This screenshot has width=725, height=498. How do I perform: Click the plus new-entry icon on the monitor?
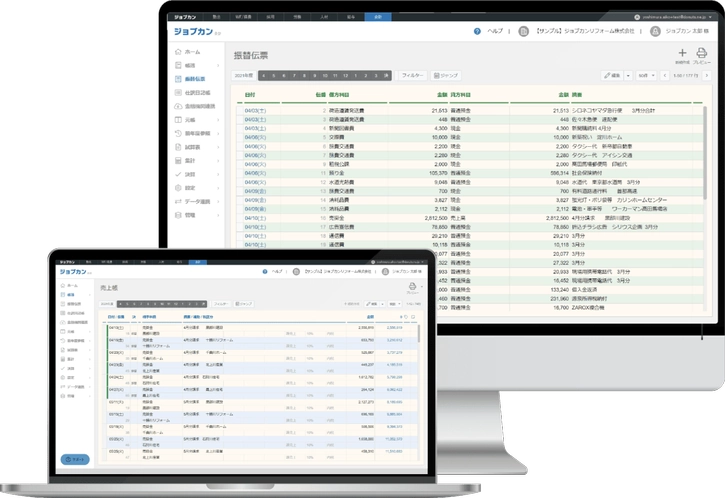pos(682,53)
